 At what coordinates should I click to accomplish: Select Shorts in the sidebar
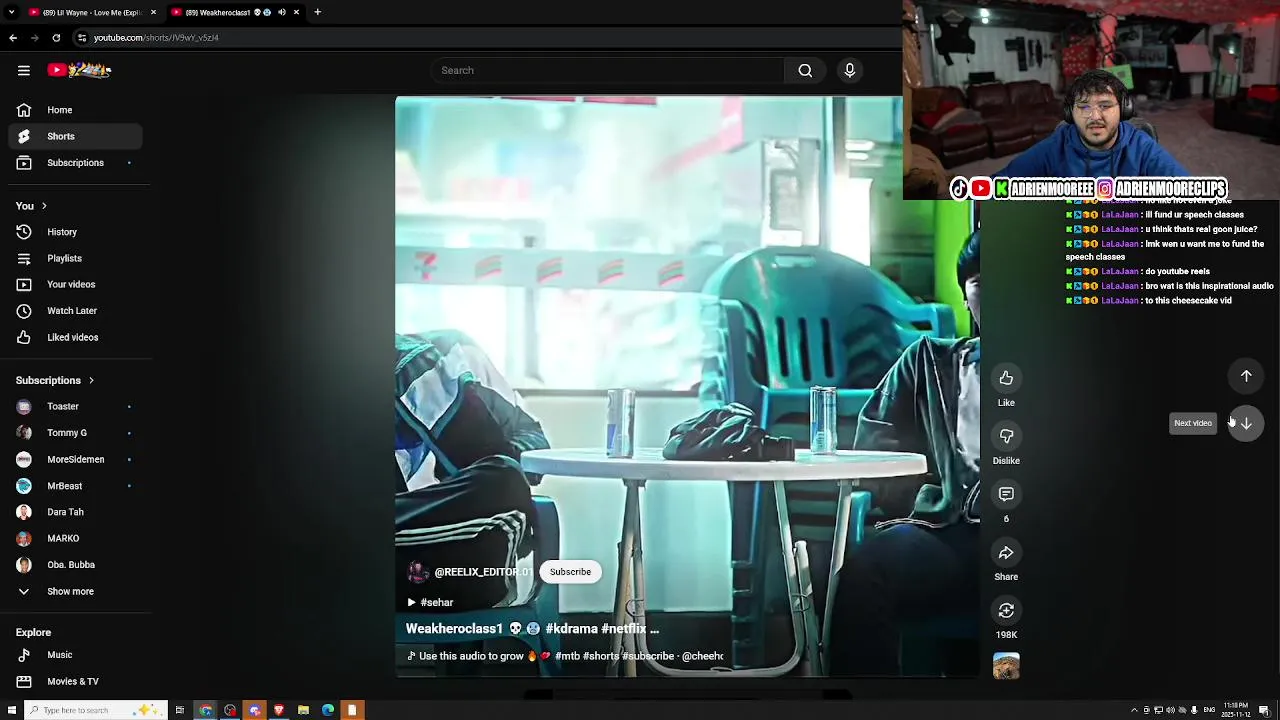[76, 136]
